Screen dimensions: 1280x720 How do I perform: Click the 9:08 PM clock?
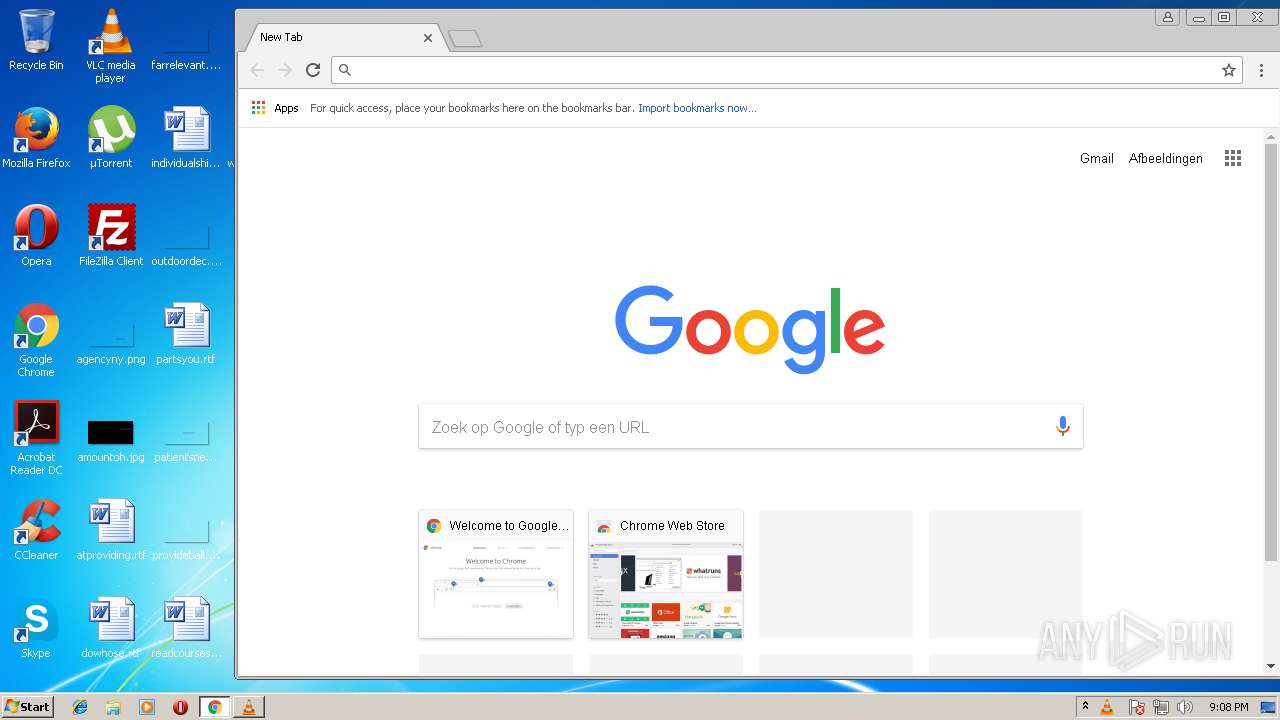pos(1228,707)
